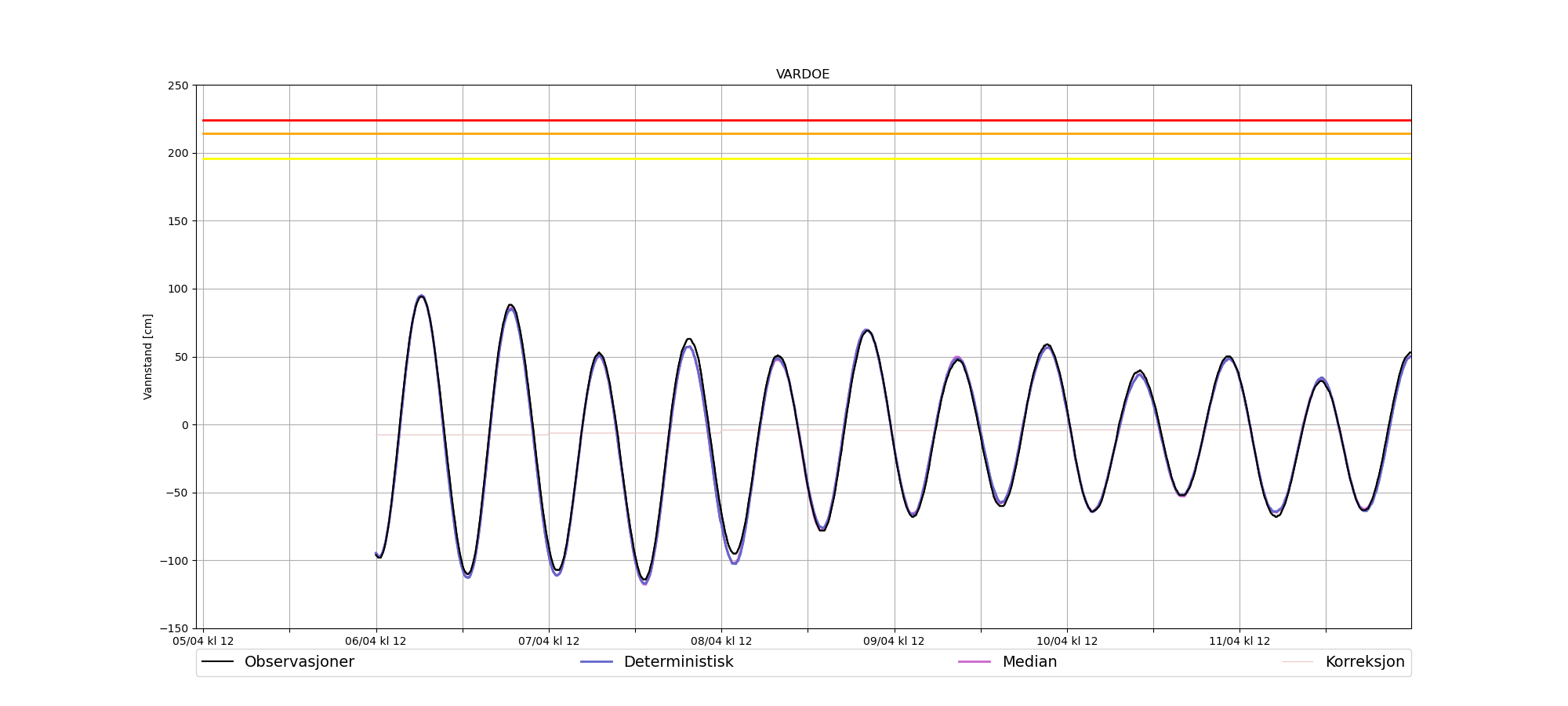Image resolution: width=1568 pixels, height=706 pixels.
Task: Click the black Observasjoner legend line sample
Action: coord(217,662)
